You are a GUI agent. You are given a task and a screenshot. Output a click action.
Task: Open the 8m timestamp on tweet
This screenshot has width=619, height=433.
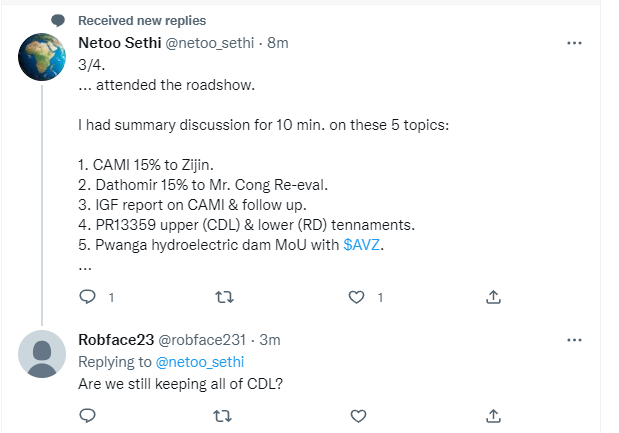point(279,43)
